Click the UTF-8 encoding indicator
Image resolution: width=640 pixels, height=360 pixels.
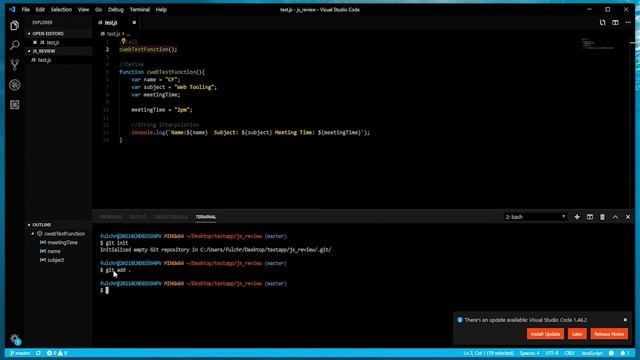coord(551,353)
